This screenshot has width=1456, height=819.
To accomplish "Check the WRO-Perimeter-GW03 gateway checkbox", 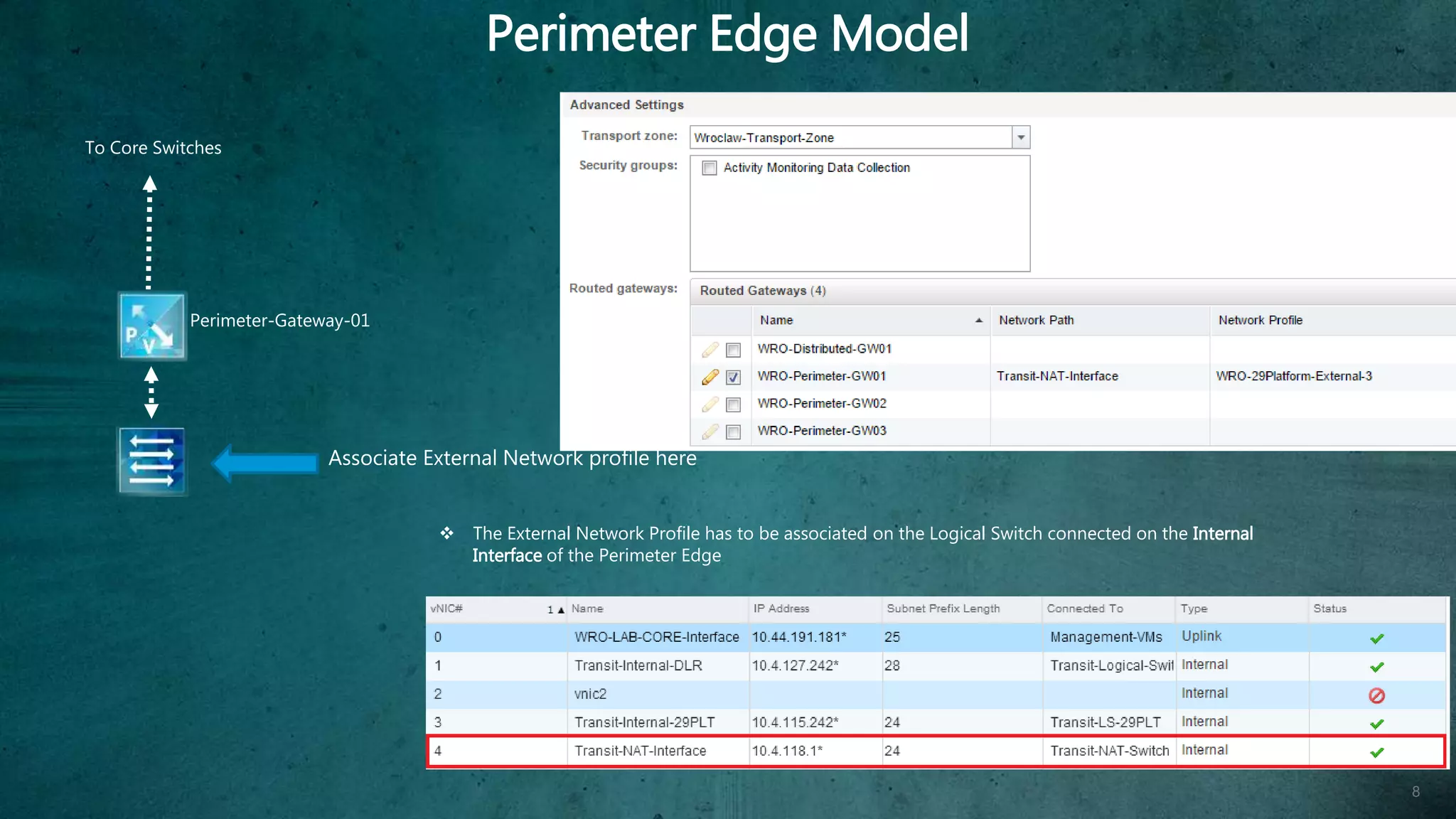I will (x=733, y=432).
